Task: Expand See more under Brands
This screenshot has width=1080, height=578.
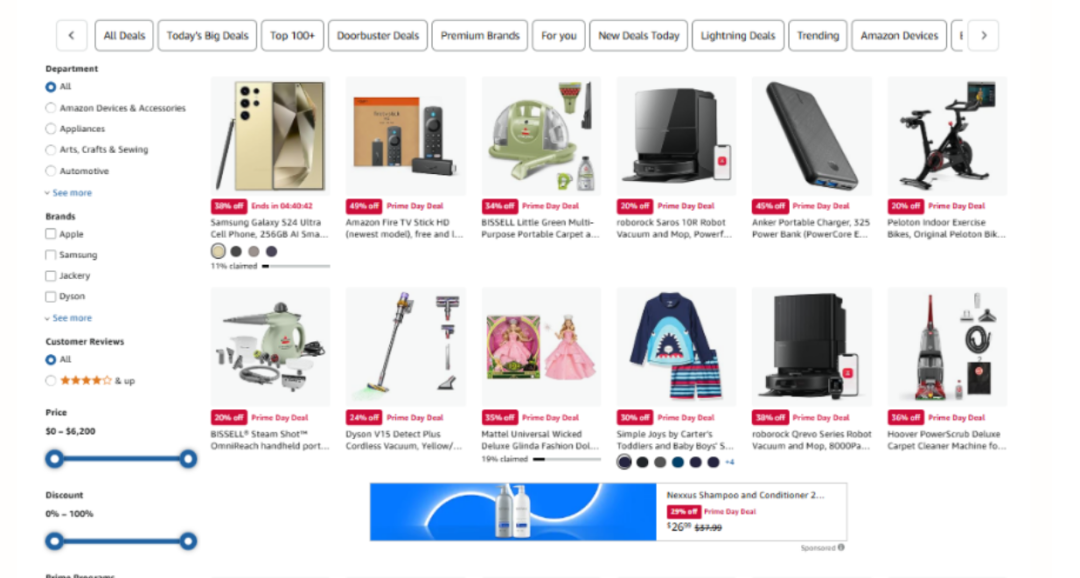Action: (x=68, y=318)
